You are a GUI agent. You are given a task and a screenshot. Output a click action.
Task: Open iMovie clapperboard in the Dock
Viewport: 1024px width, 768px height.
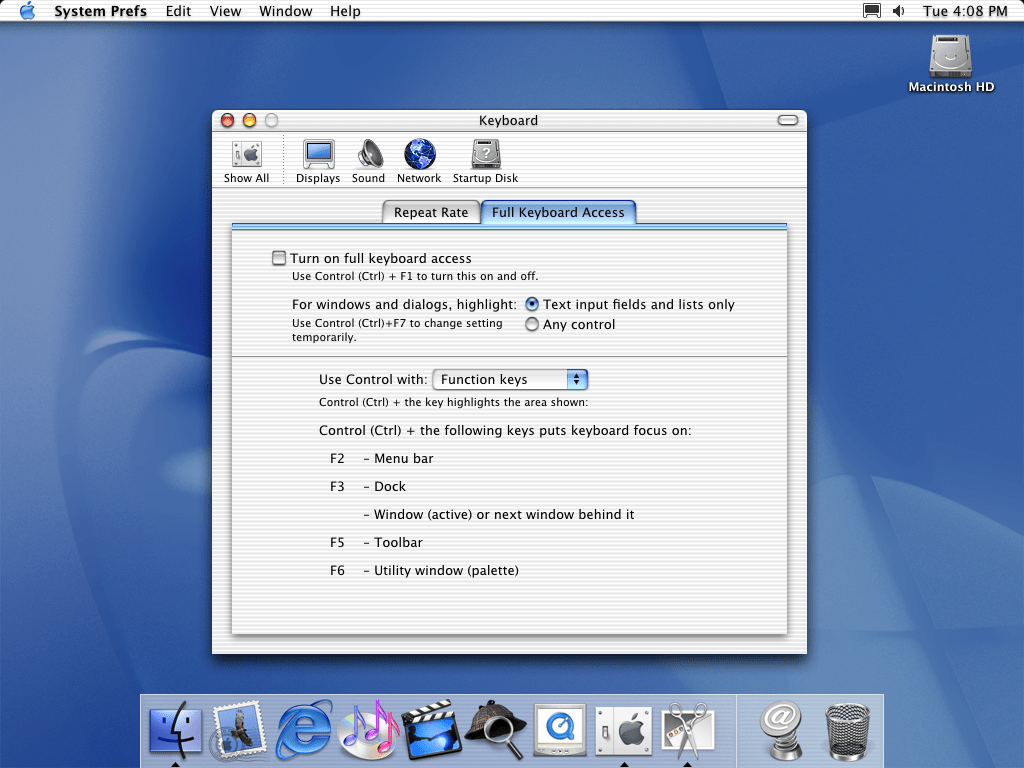pos(432,730)
